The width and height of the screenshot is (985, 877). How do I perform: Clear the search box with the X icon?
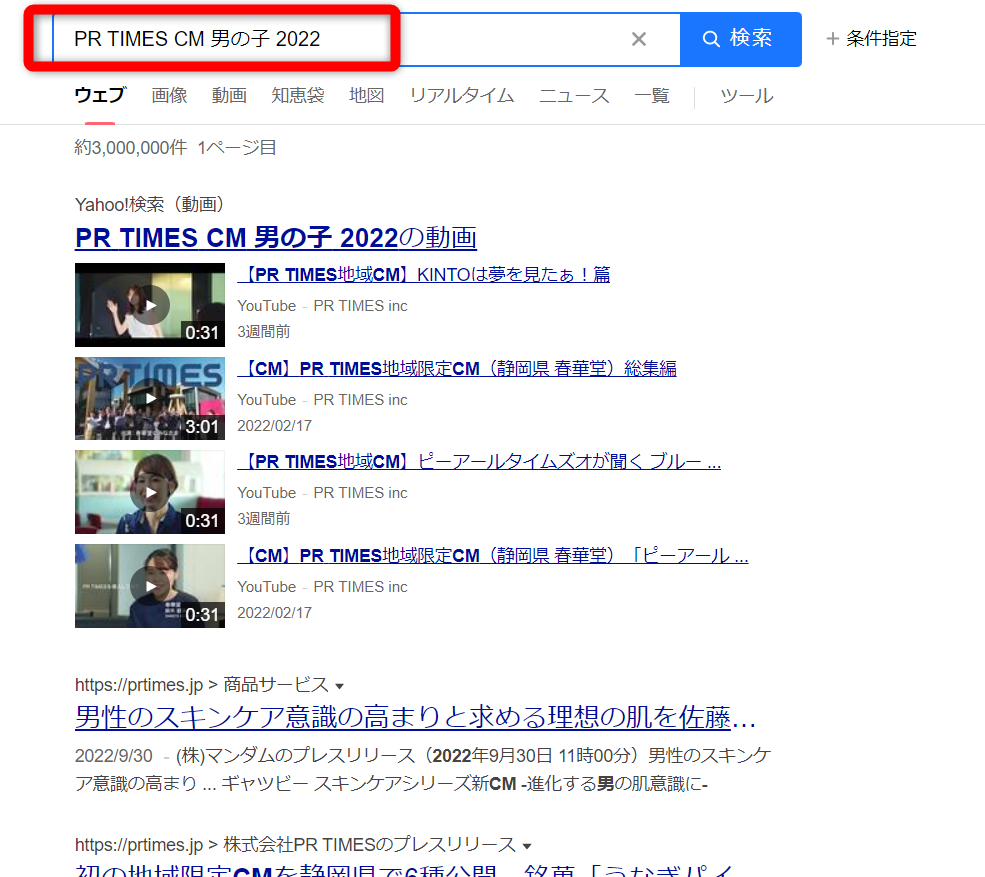[639, 39]
